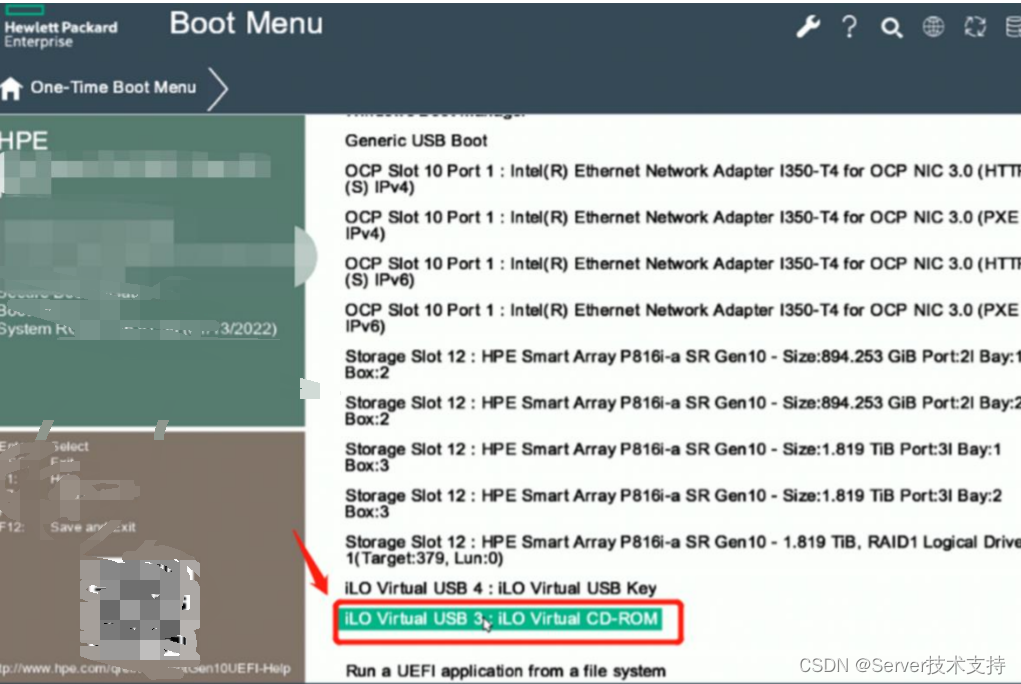Viewport: 1021px width, 684px height.
Task: Click the home icon in the breadcrumb
Action: click(x=11, y=88)
